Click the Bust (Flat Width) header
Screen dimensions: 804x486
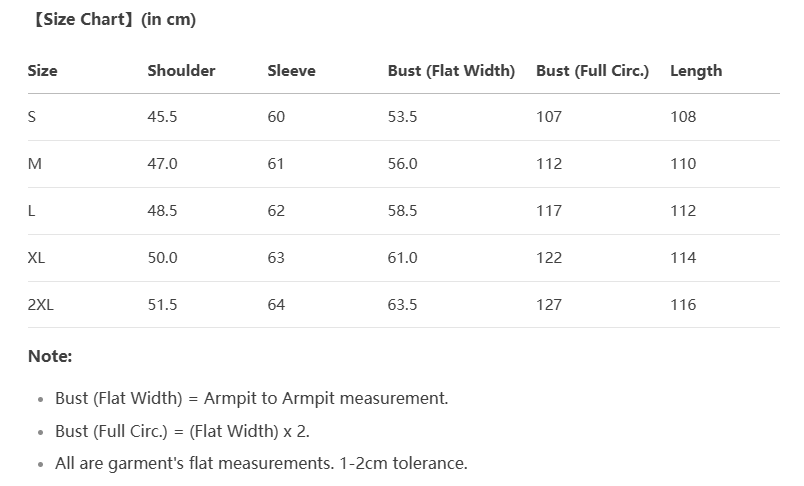click(x=451, y=71)
